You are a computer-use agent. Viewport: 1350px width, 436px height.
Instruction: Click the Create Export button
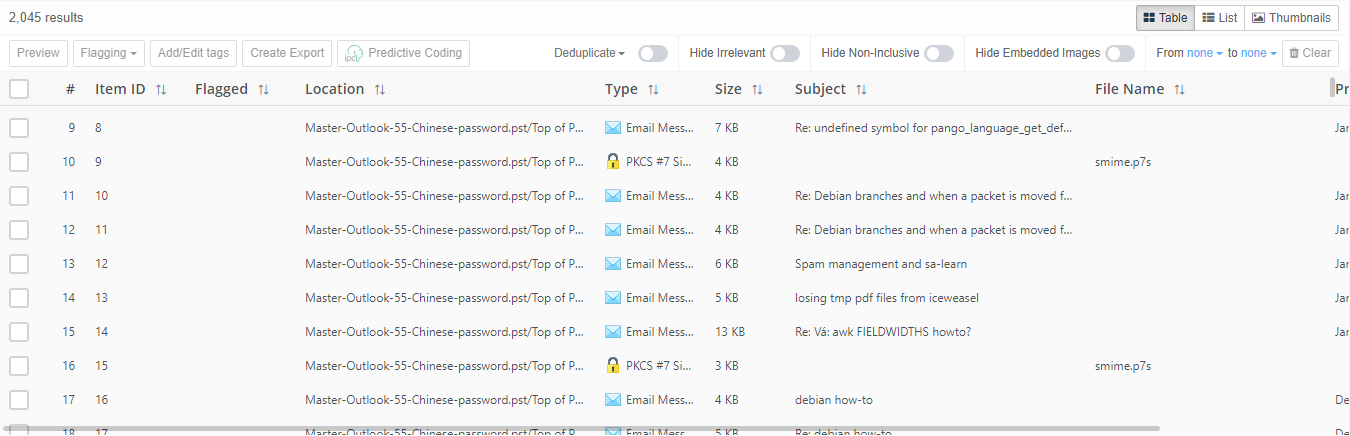click(287, 53)
